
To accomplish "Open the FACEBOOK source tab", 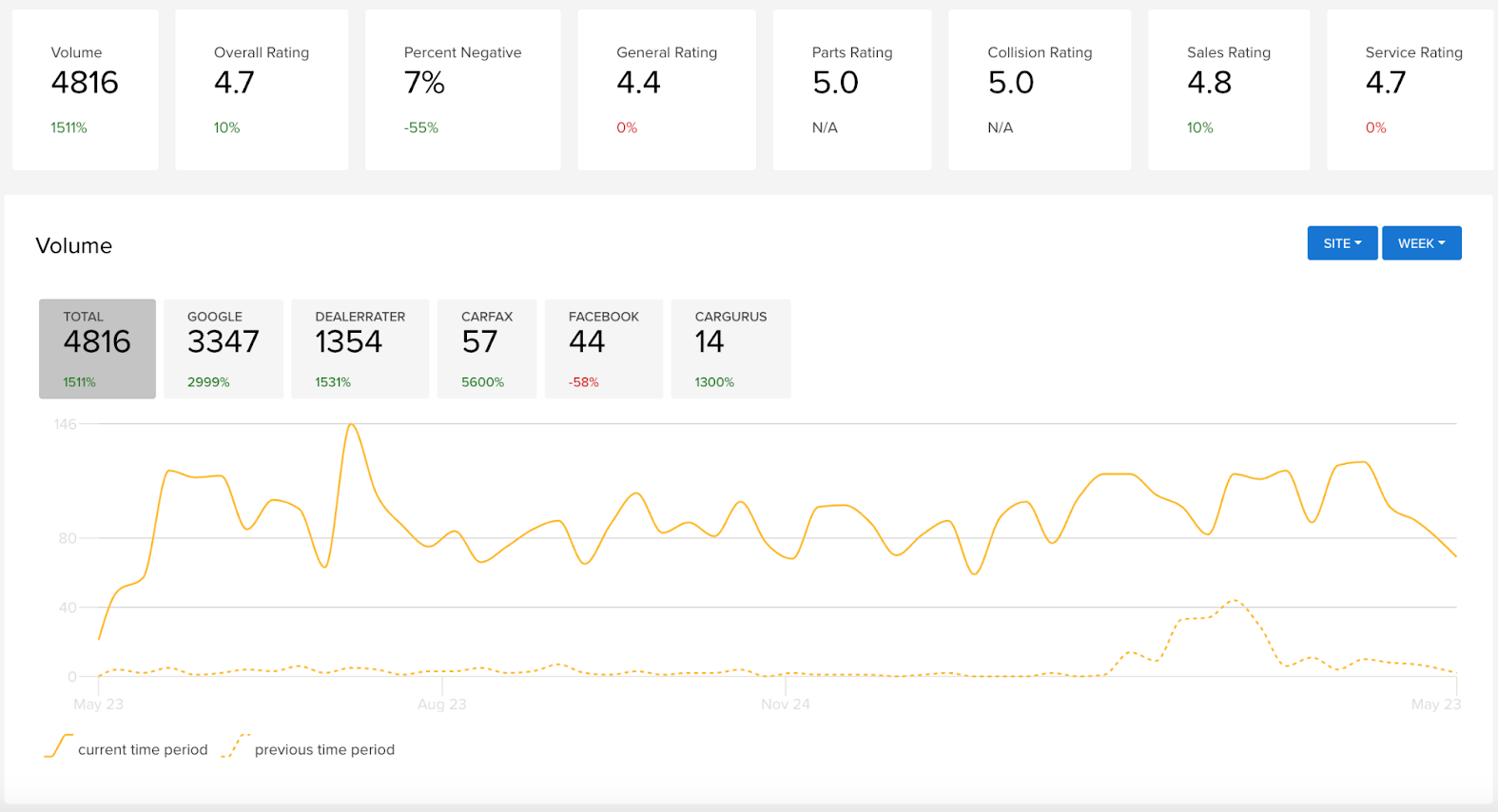I will coord(603,349).
